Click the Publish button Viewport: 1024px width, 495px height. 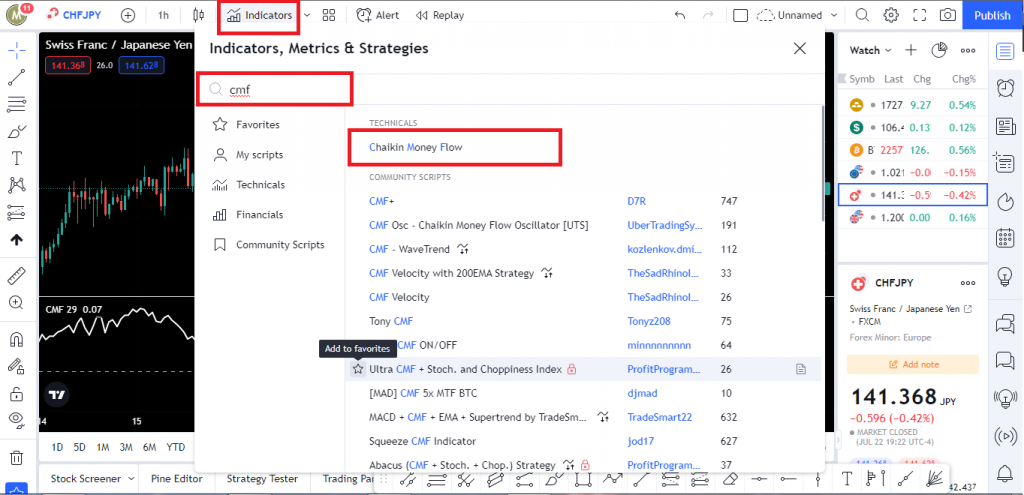coord(992,15)
